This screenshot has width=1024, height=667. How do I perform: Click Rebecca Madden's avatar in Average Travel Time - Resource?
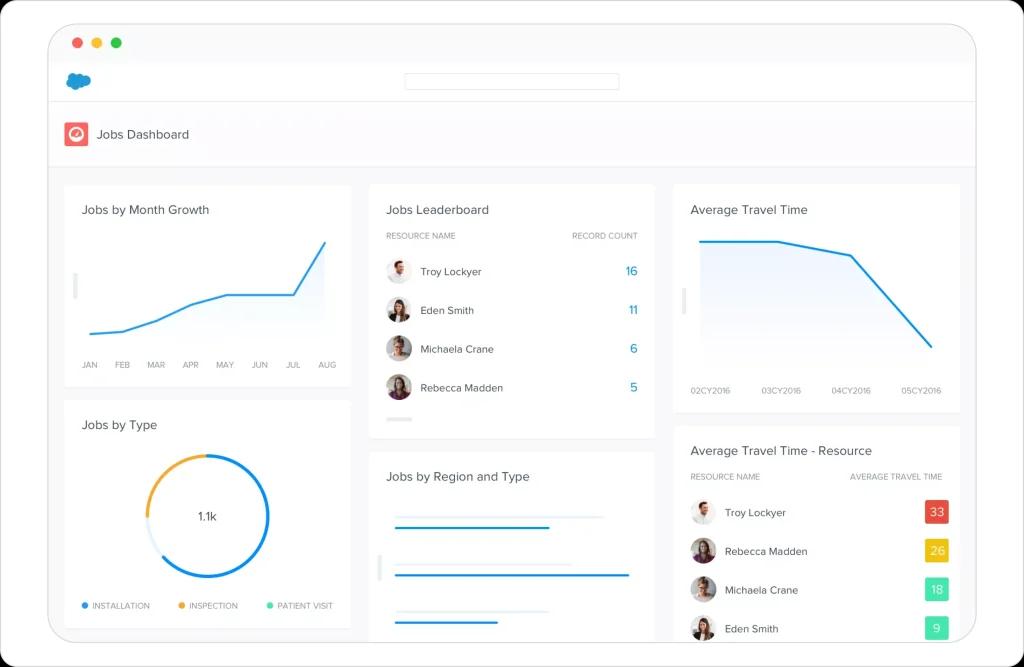pos(703,551)
